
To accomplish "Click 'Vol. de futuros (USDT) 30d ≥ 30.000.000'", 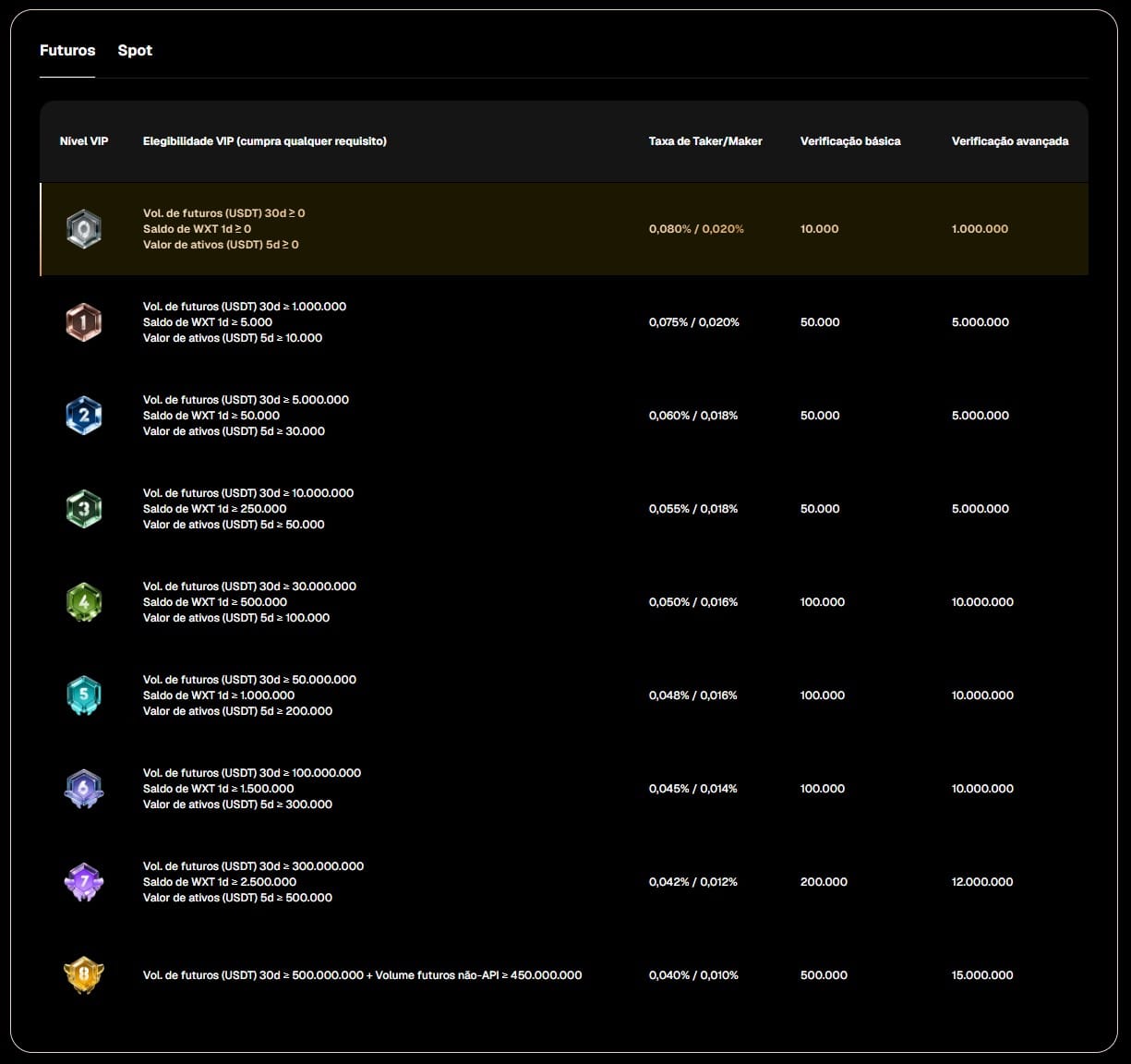I will [x=250, y=586].
